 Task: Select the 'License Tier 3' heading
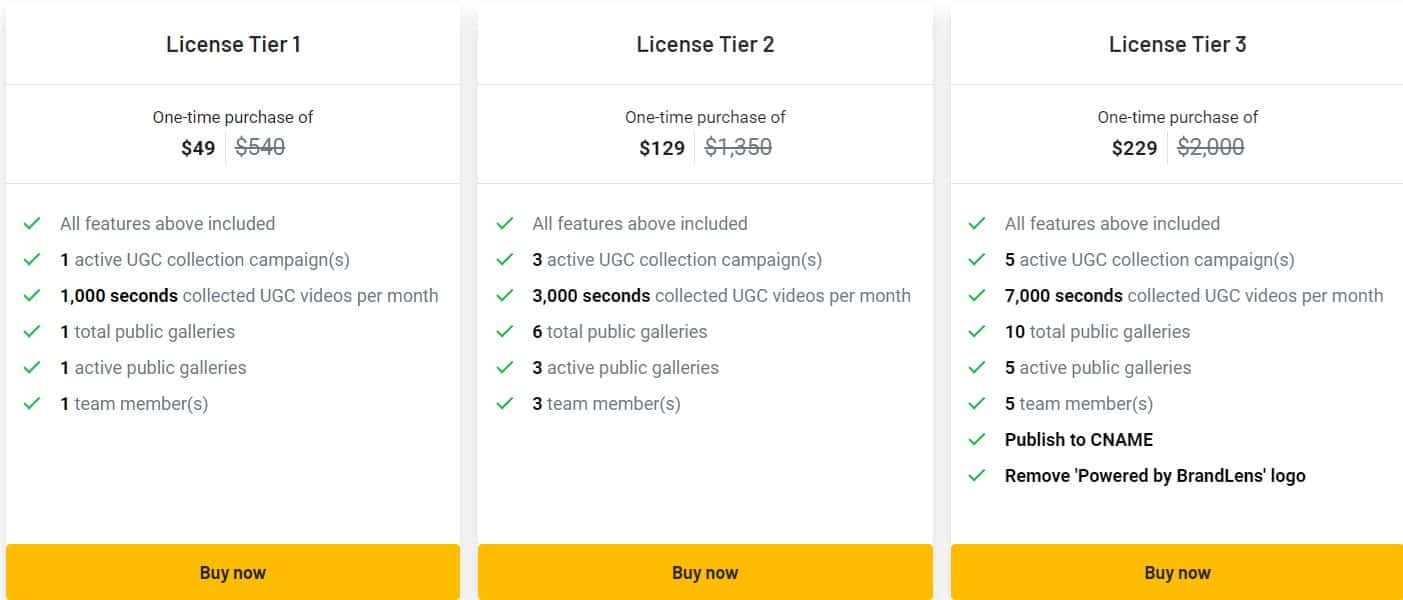tap(1177, 44)
